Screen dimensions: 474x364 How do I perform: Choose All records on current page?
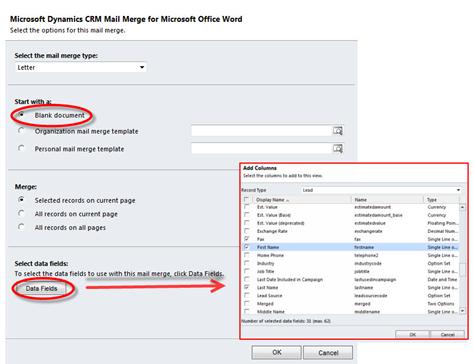click(21, 213)
